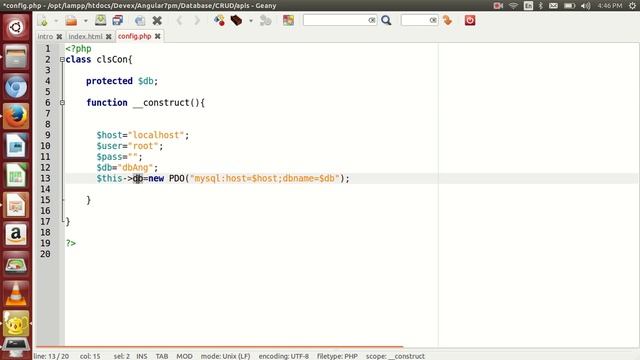640x360 pixels.
Task: Click the 'encoding: UTF-8' status entry
Action: pyautogui.click(x=284, y=356)
